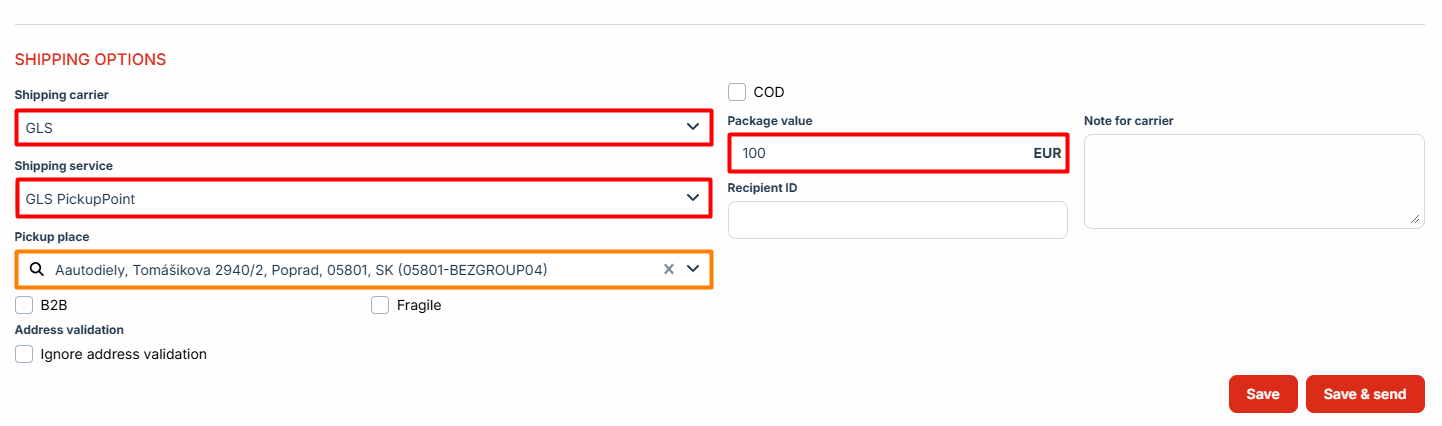1442x426 pixels.
Task: Click the search magnifier in Pickup place
Action: click(x=36, y=269)
